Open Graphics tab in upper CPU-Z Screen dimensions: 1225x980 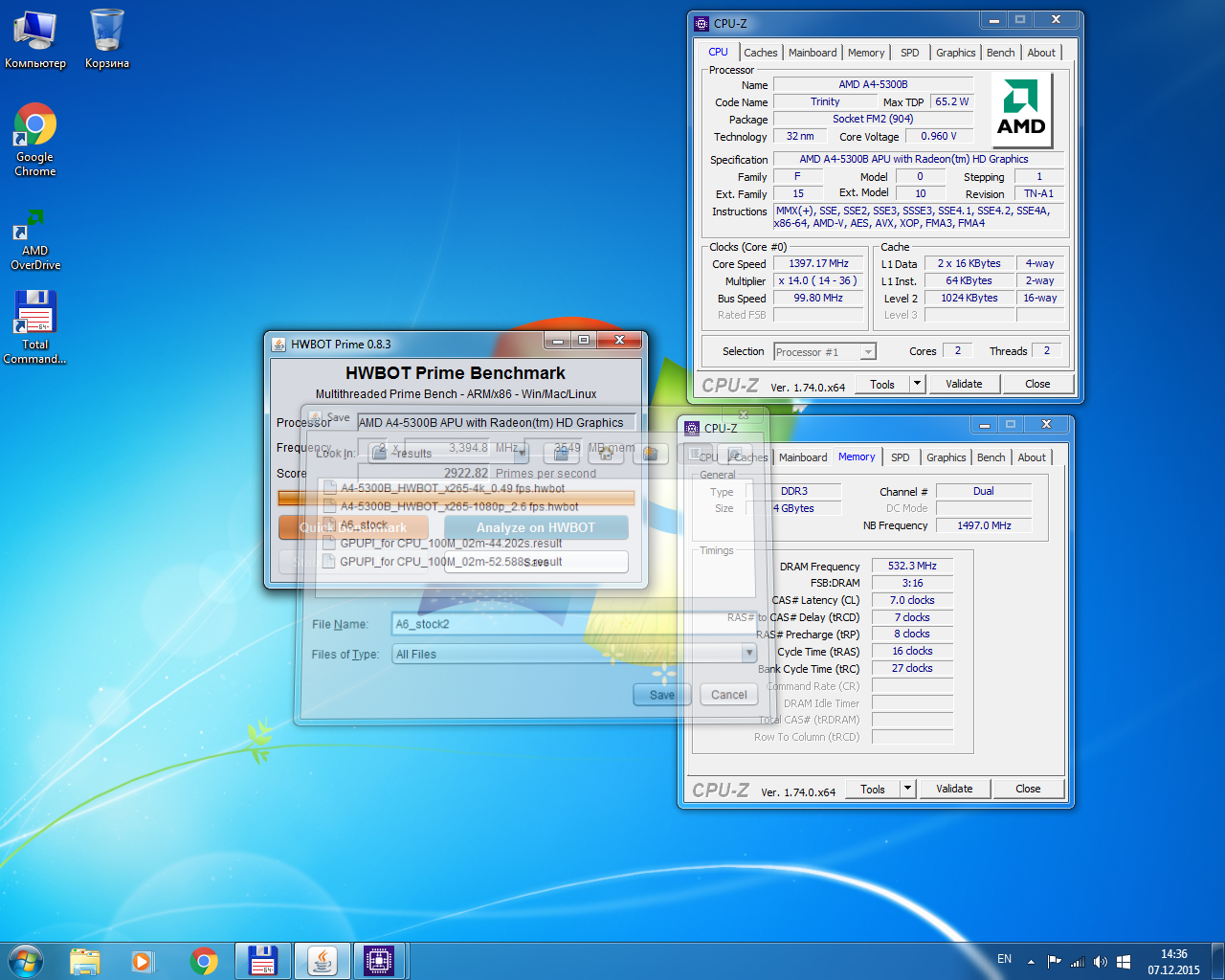955,53
